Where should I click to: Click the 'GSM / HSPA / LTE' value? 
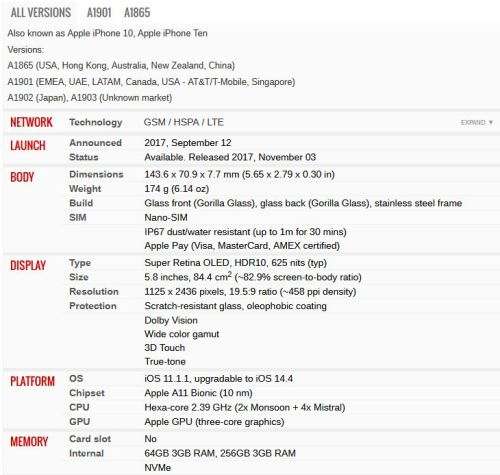pos(184,122)
